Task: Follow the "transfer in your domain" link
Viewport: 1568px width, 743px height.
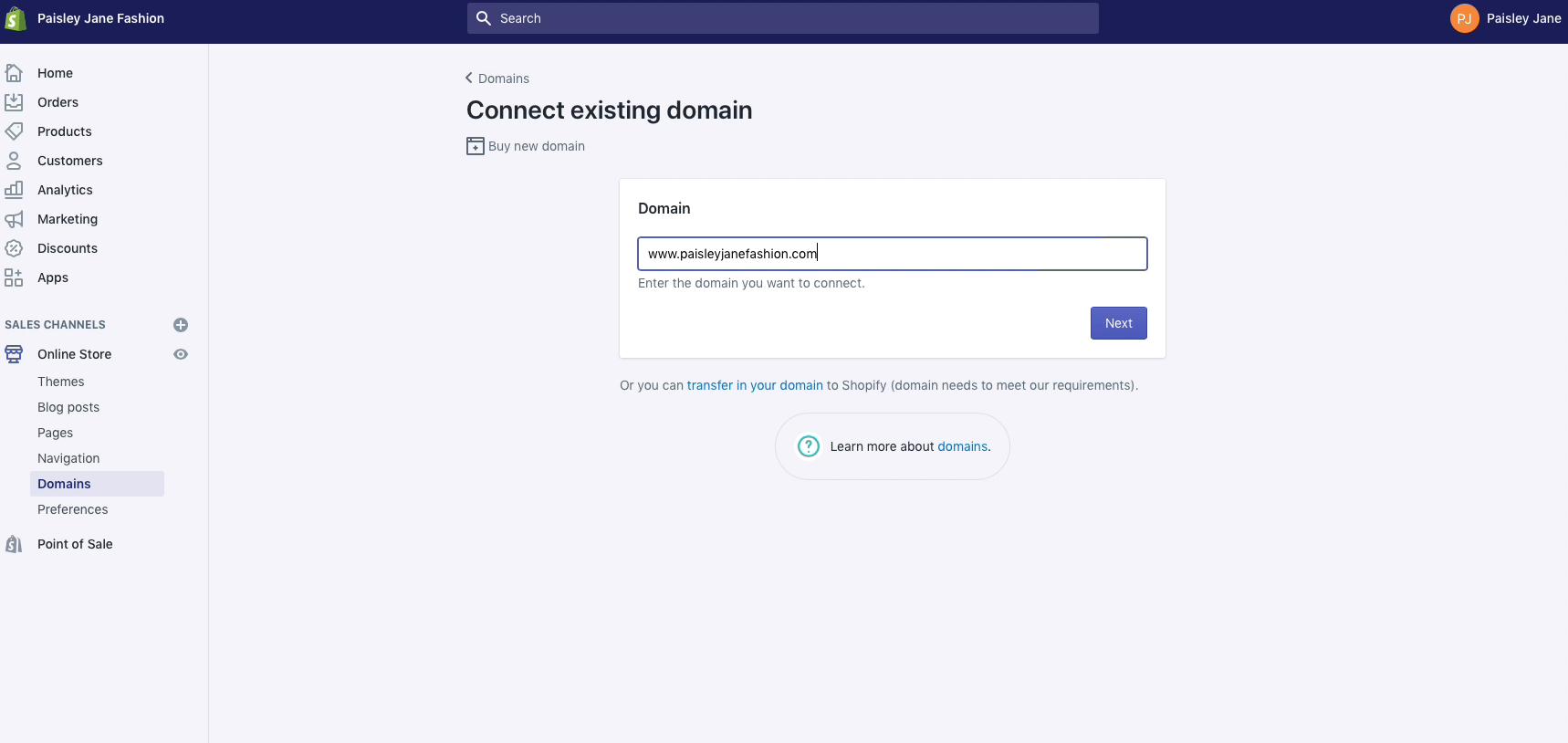Action: [755, 385]
